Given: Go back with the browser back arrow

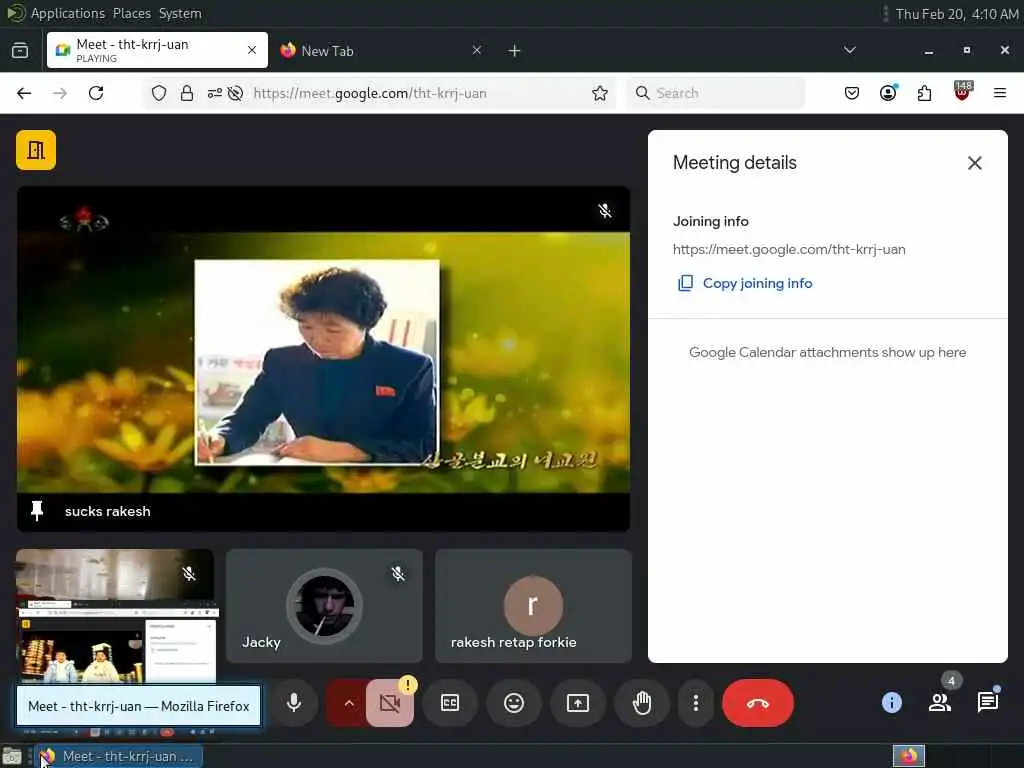Looking at the screenshot, I should click(24, 93).
